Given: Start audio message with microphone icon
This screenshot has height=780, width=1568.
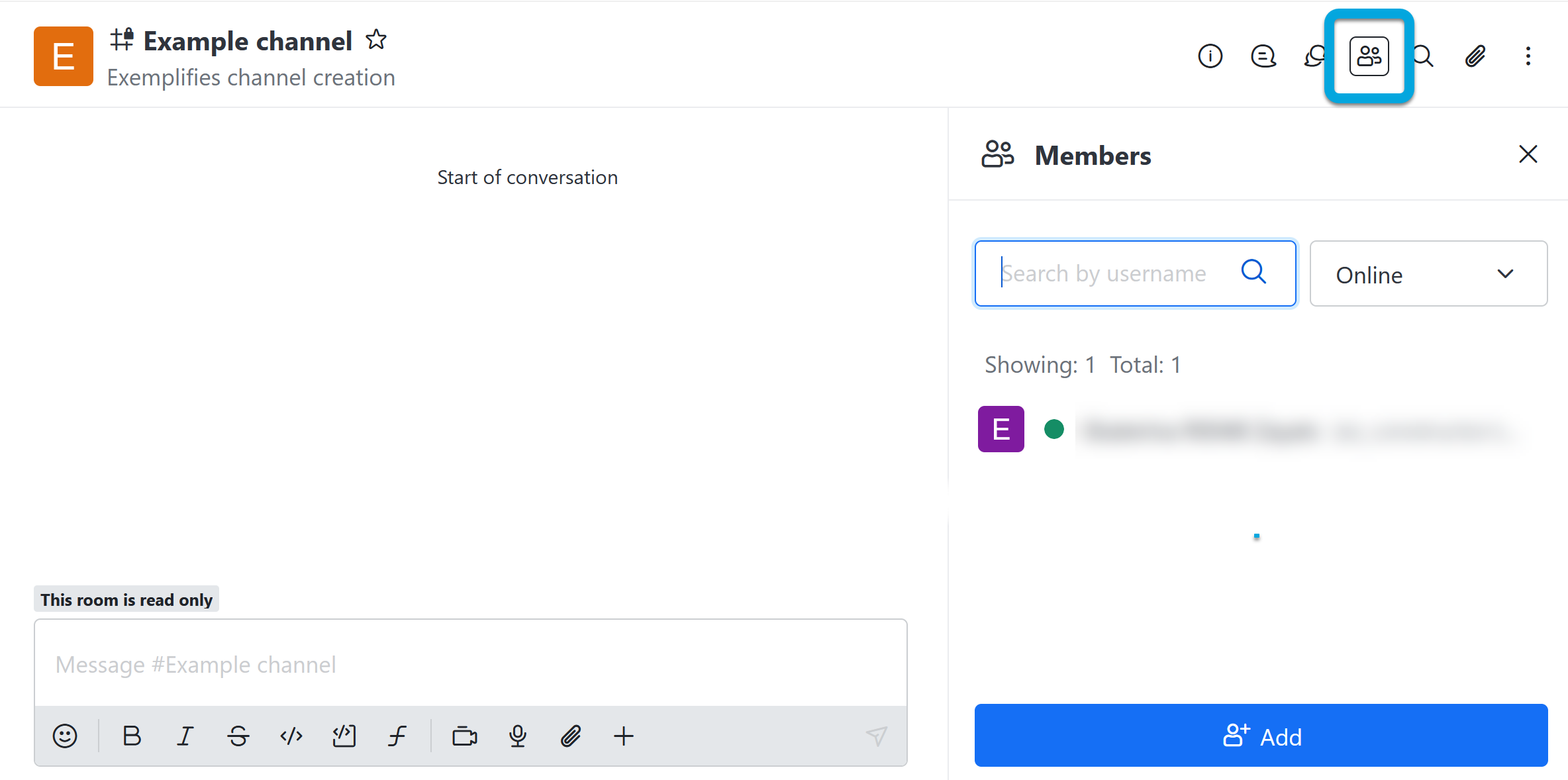Looking at the screenshot, I should (x=518, y=736).
